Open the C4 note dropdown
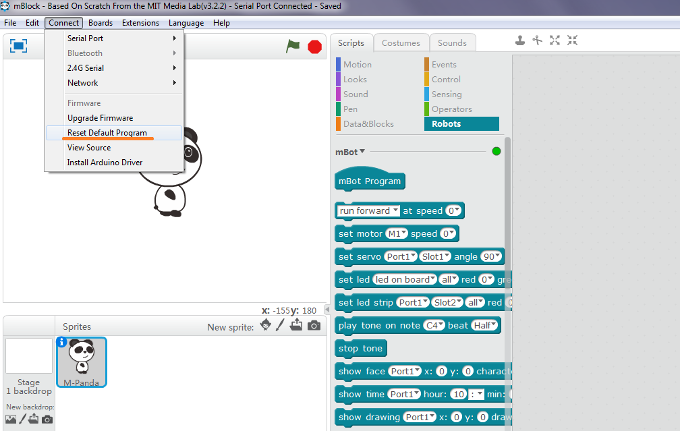Viewport: 680px width, 431px height. pos(434,326)
